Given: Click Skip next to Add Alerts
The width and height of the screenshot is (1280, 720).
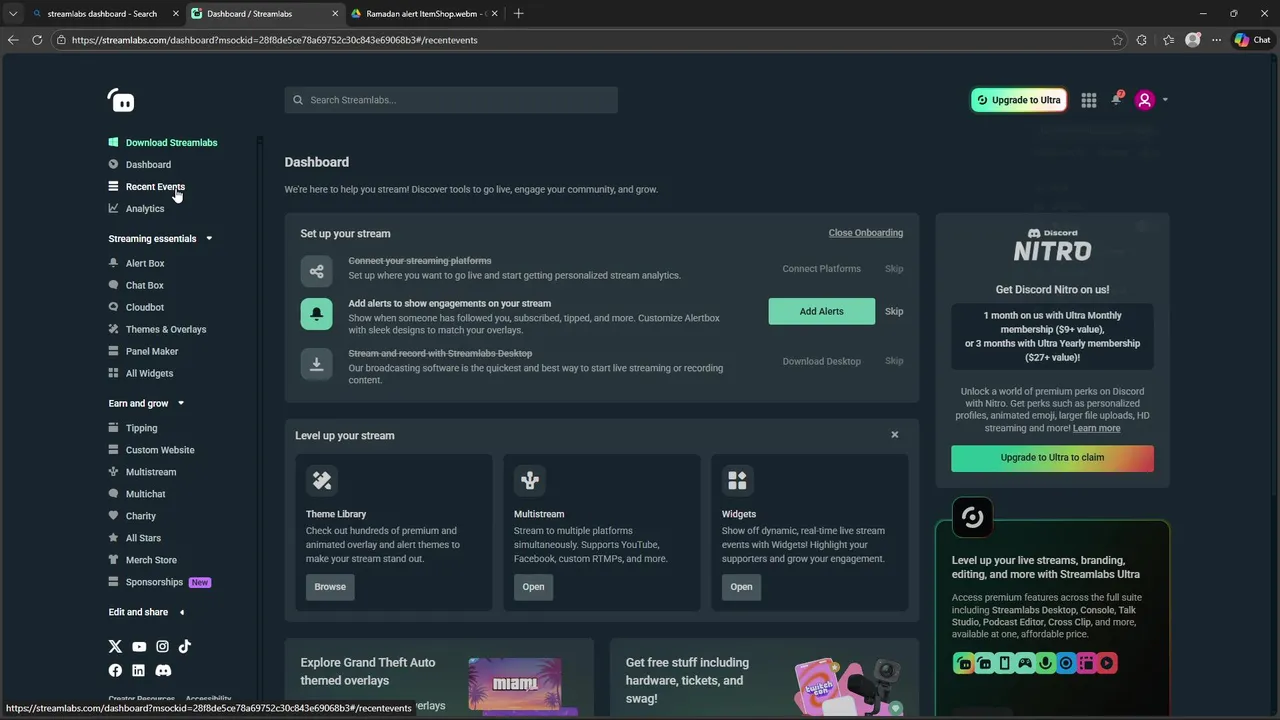Looking at the screenshot, I should click(x=894, y=312).
